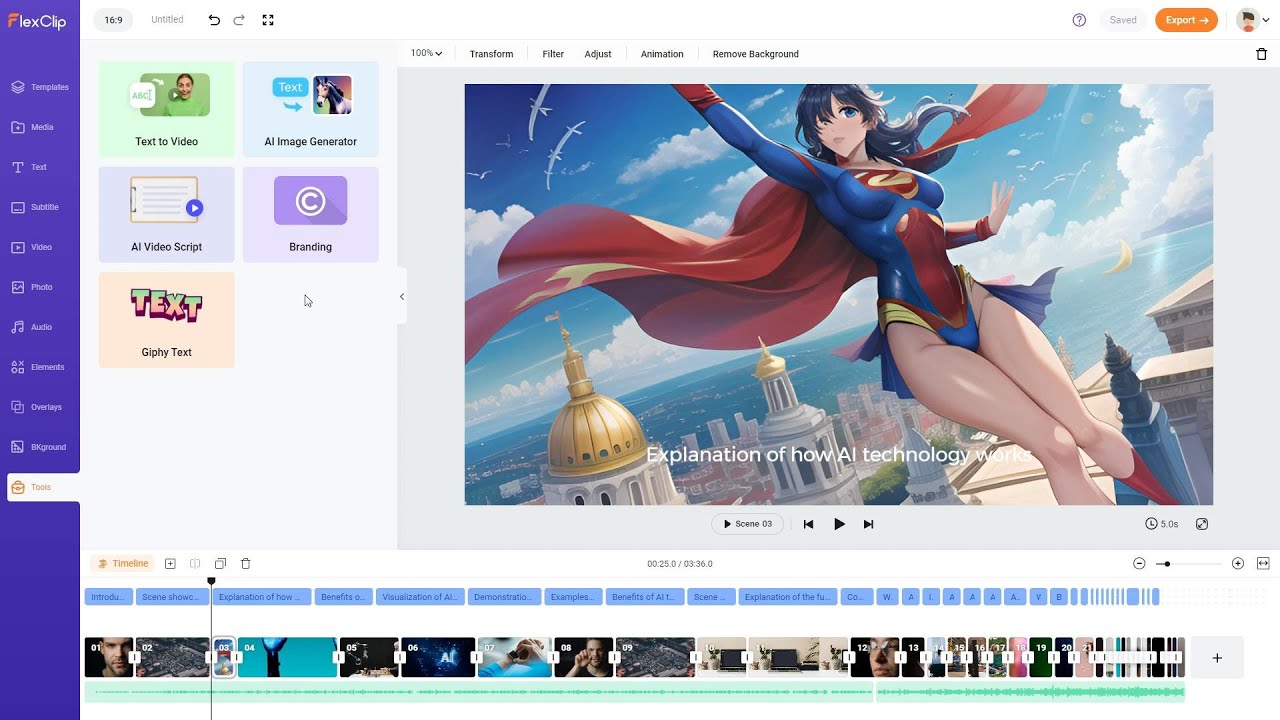
Task: Open the help question mark icon
Action: [x=1079, y=20]
